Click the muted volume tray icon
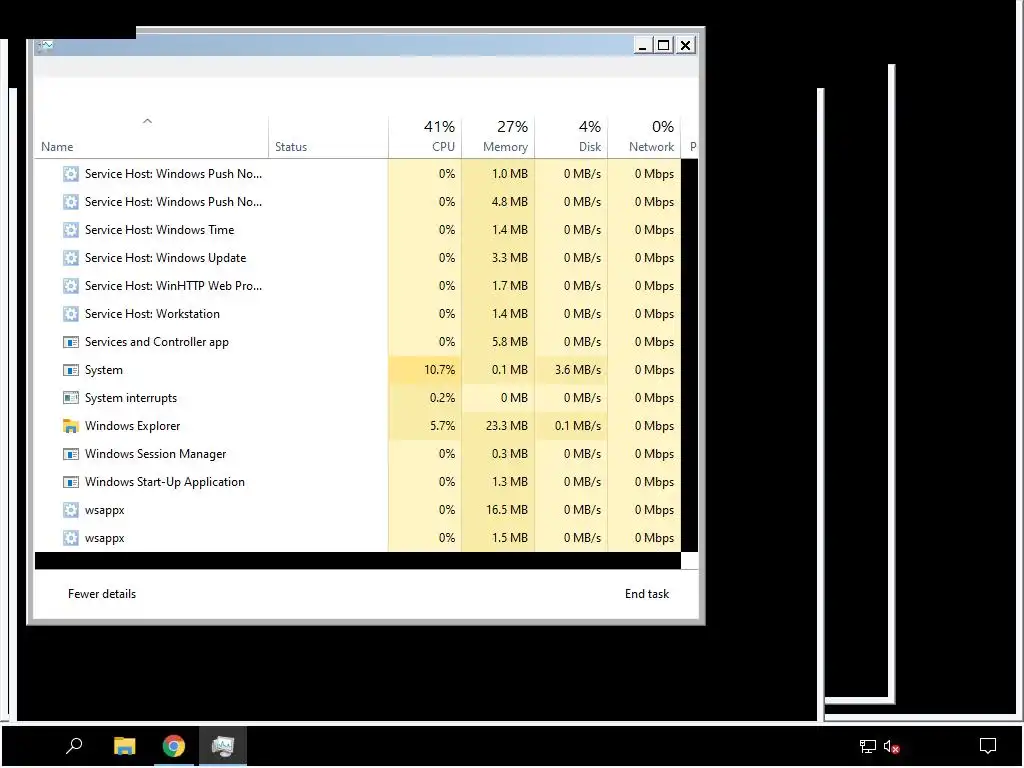Viewport: 1024px width, 768px height. pos(891,746)
